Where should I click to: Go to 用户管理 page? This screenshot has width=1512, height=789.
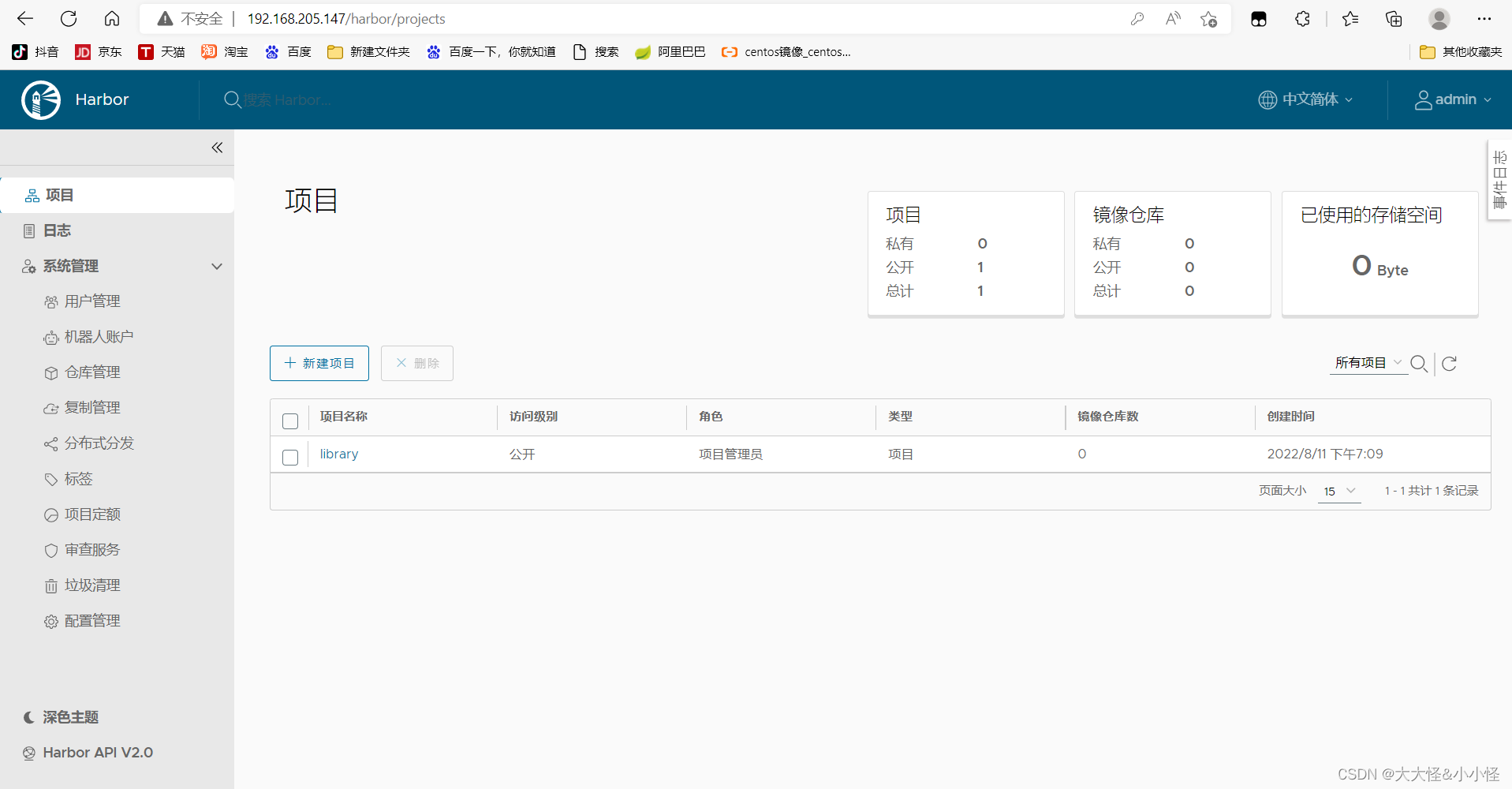pos(92,301)
